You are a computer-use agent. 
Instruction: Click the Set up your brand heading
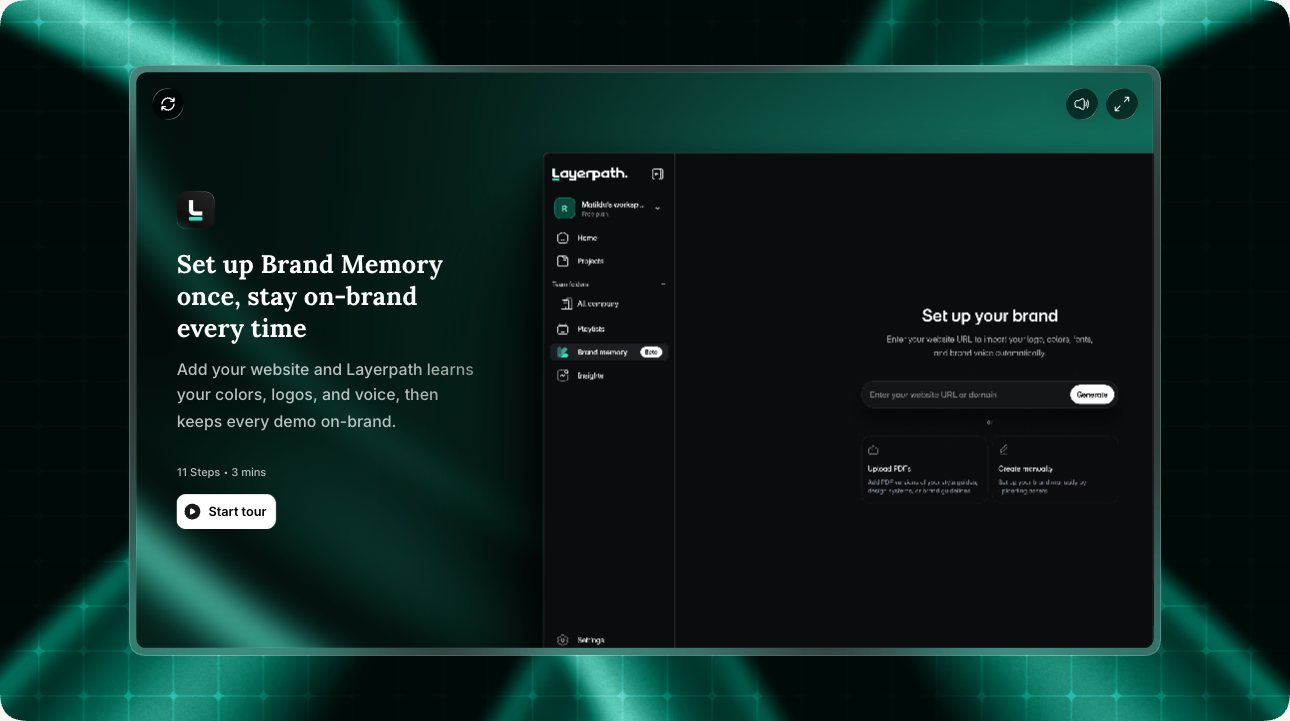coord(989,316)
